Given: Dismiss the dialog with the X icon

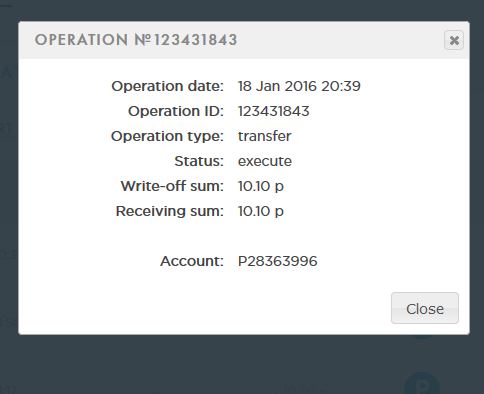Looking at the screenshot, I should 454,40.
